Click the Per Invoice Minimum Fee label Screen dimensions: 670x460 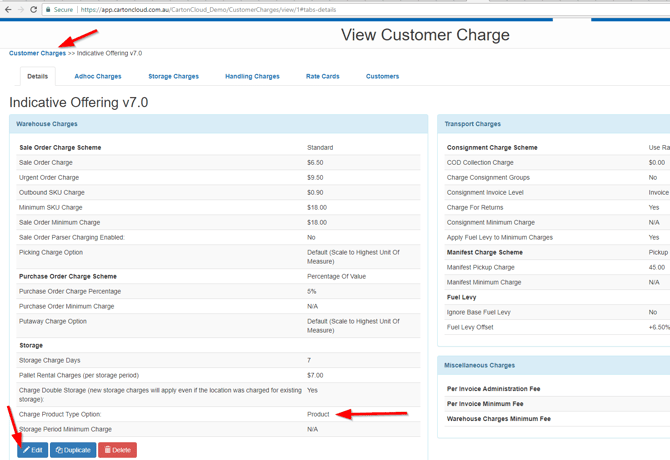tap(485, 404)
